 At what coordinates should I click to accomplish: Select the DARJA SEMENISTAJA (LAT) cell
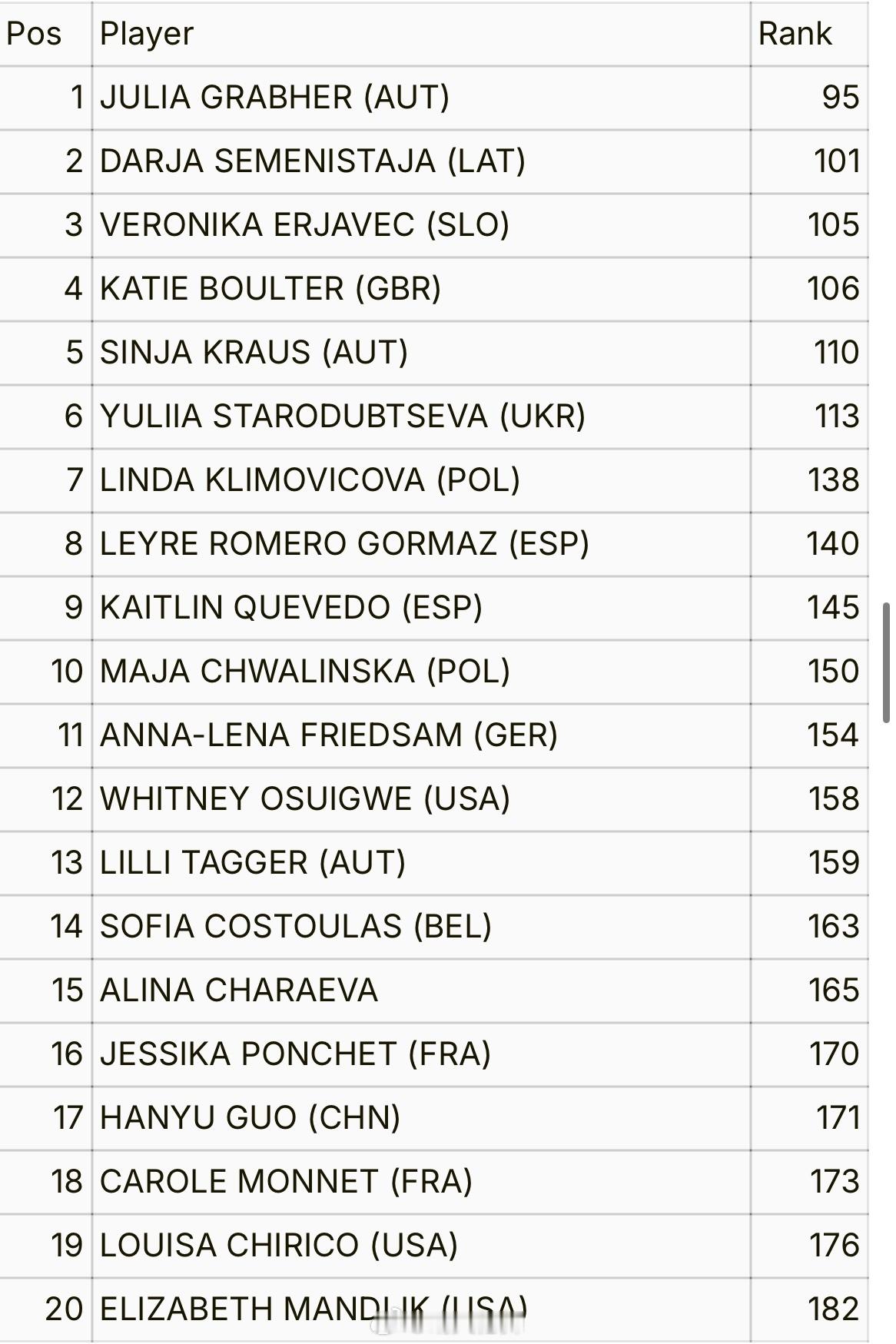point(421,161)
